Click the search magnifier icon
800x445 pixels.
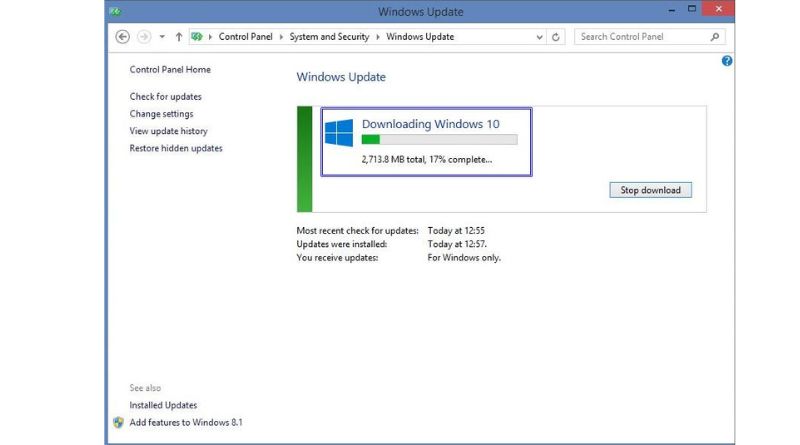click(x=715, y=37)
